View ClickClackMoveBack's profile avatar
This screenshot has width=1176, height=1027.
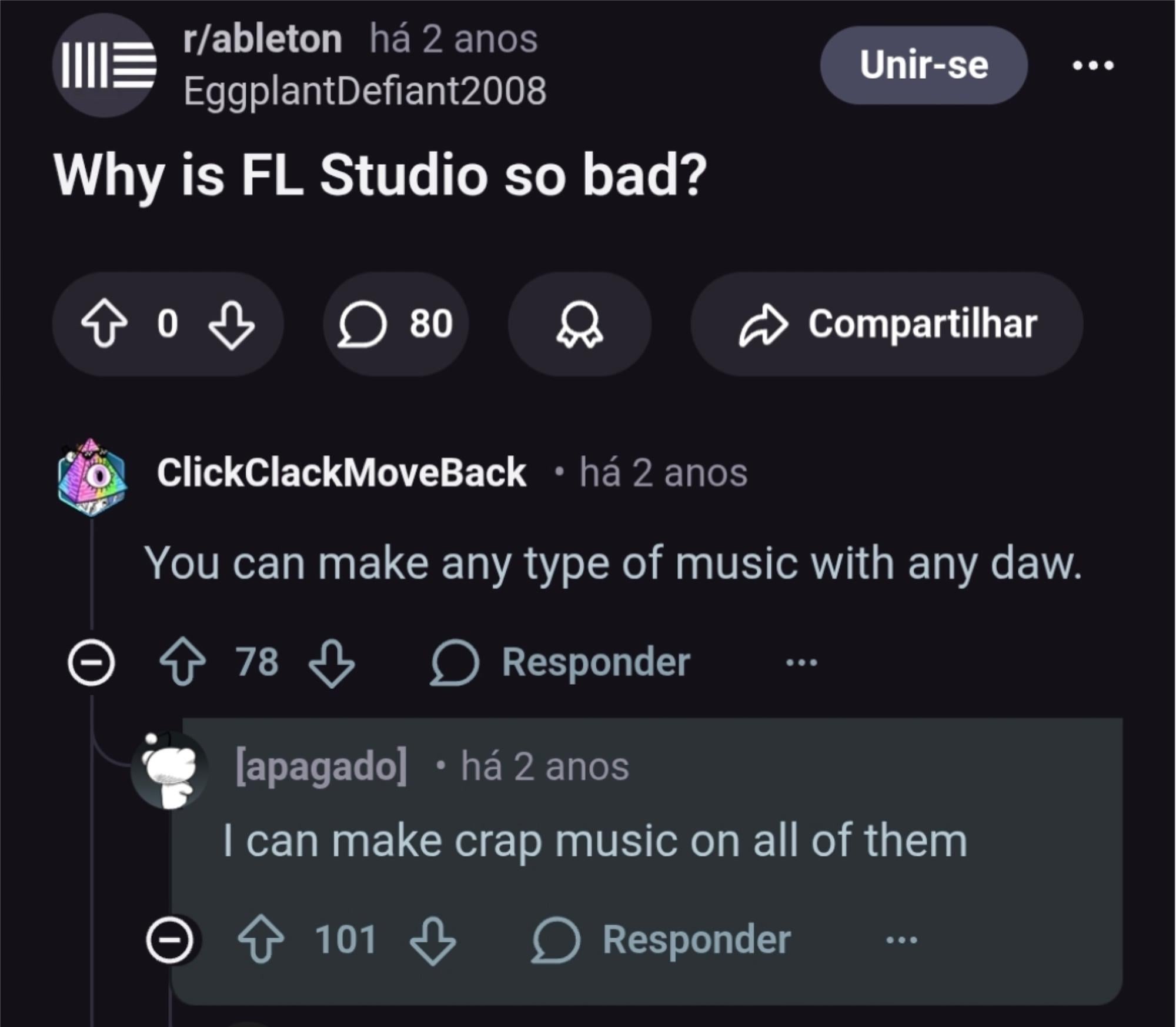(x=92, y=477)
